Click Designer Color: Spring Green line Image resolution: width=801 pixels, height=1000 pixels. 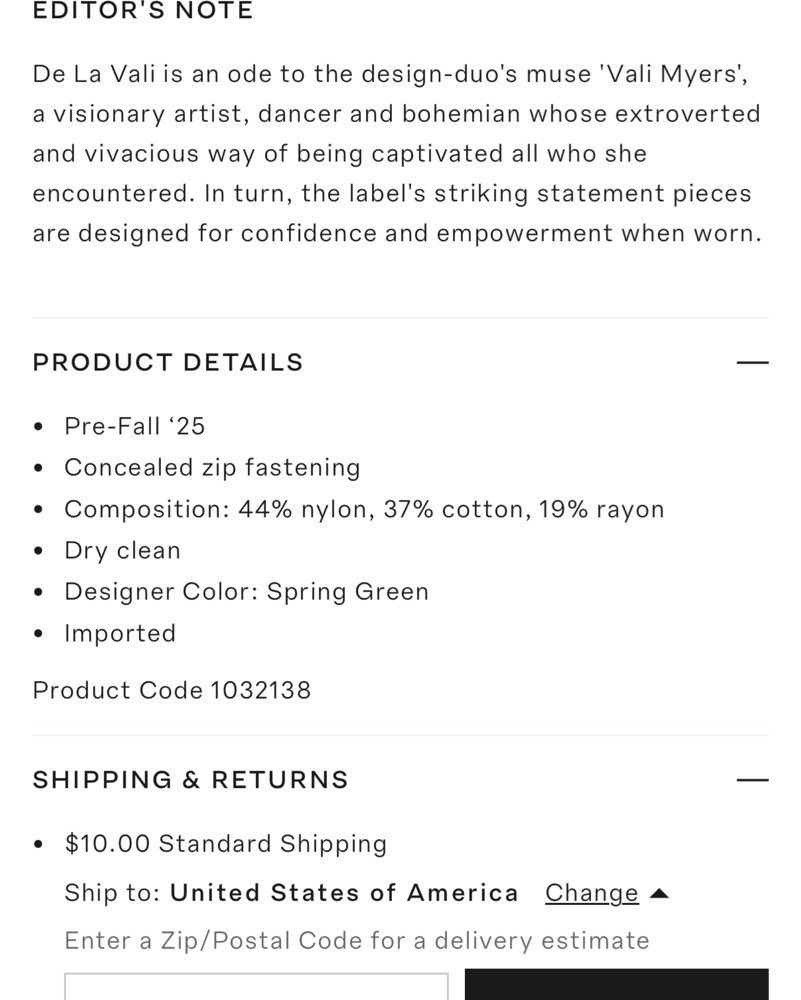(246, 592)
